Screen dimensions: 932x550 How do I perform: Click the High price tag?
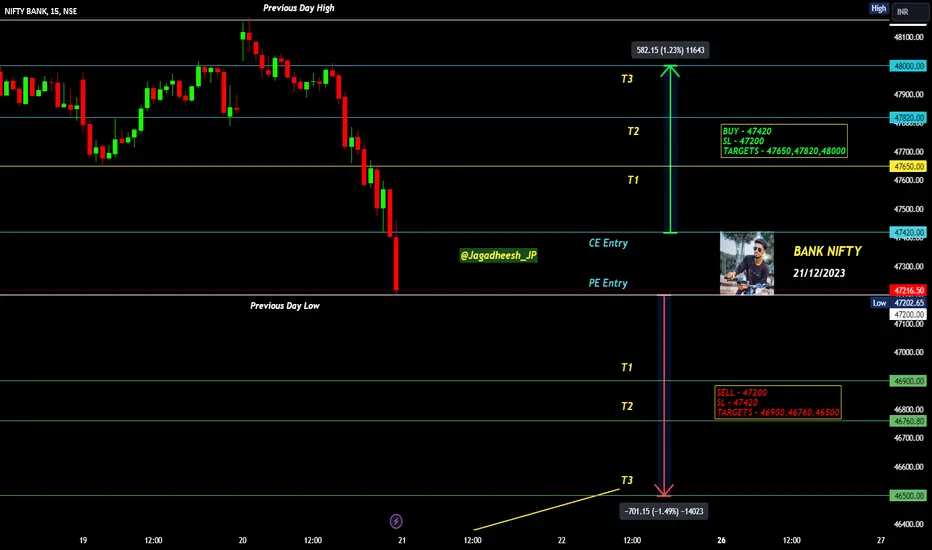coord(879,8)
